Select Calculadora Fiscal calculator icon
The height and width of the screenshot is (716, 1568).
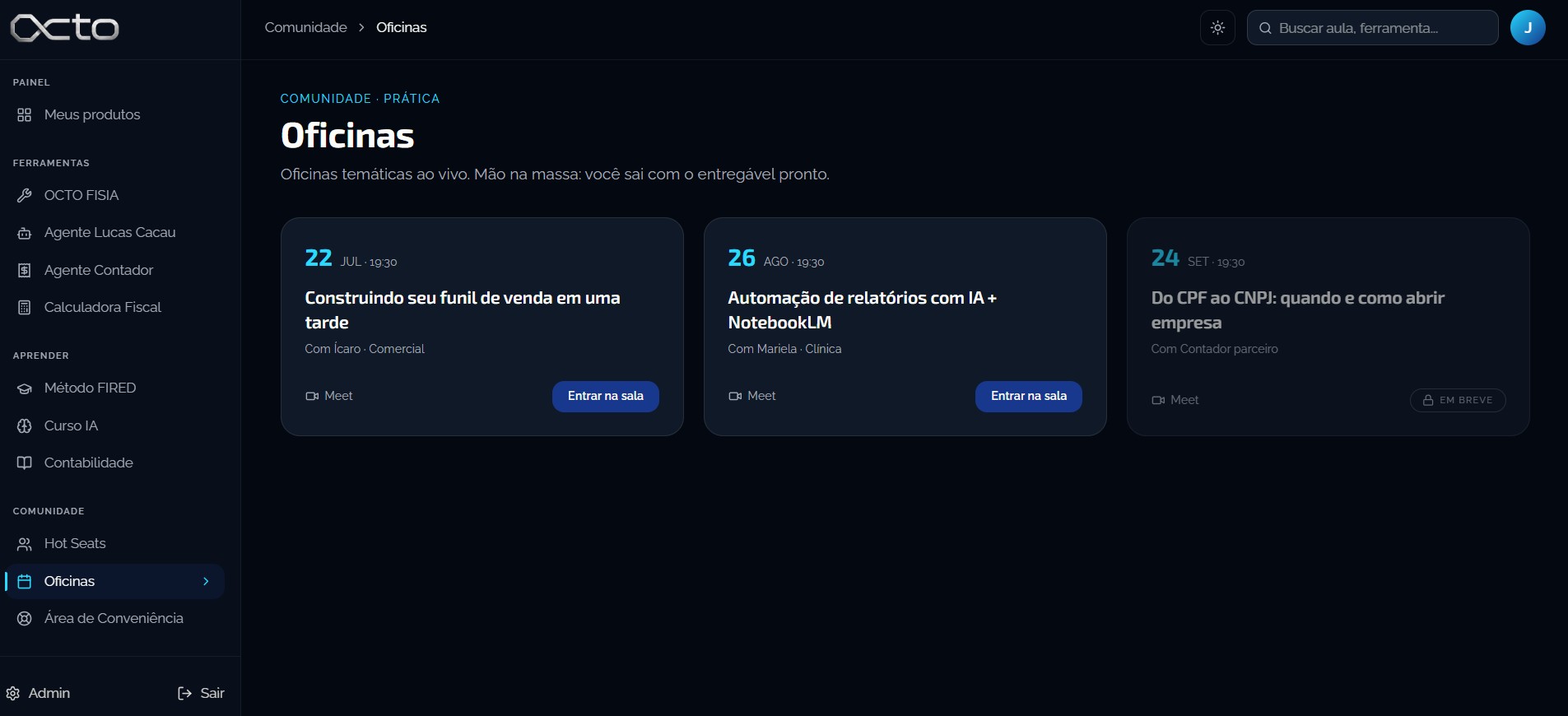pos(25,308)
